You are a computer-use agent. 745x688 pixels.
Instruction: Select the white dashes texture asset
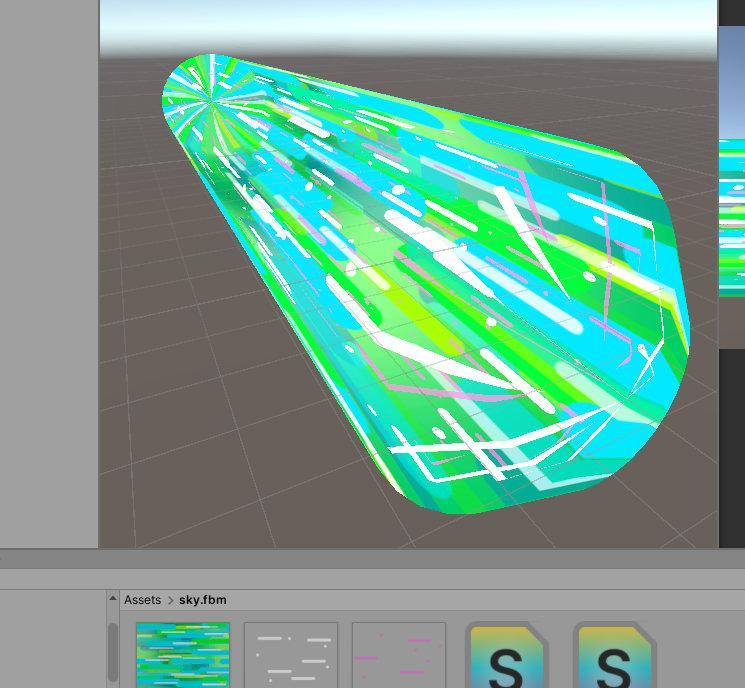(291, 654)
